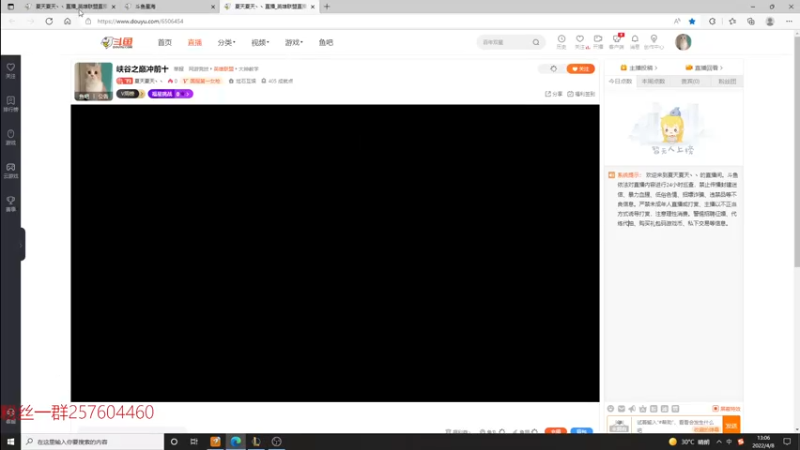800x450 pixels.
Task: Expand the 分类 category dropdown
Action: coord(226,42)
